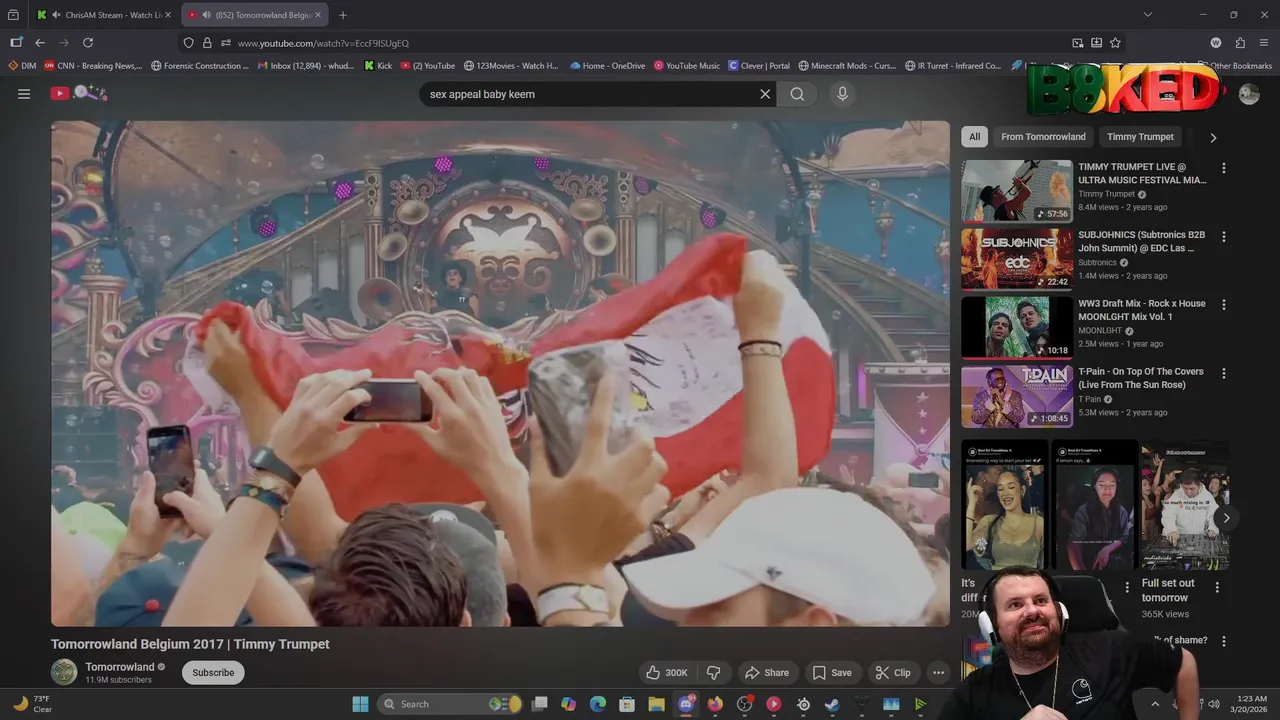The image size is (1280, 720).
Task: Open options menu for Timmy Trumpet Live video
Action: coord(1223,168)
